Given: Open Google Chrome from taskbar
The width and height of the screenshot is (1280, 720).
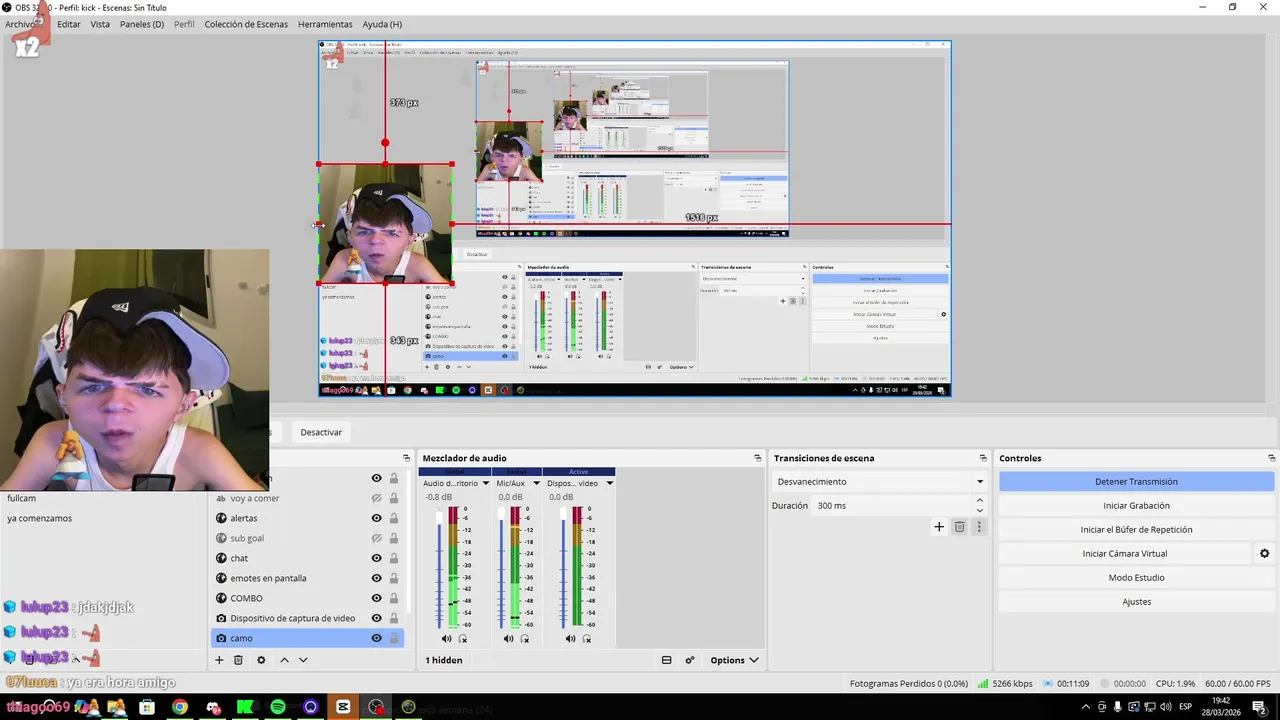Looking at the screenshot, I should 180,707.
